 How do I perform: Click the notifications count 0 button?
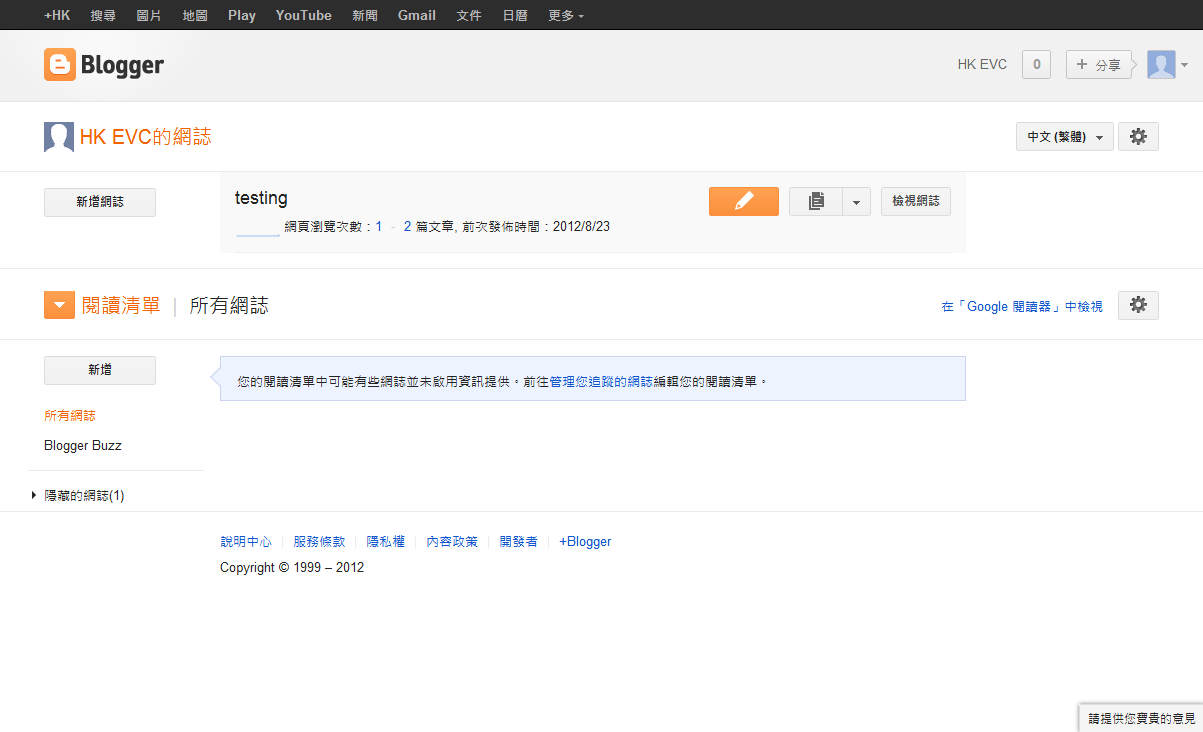tap(1036, 65)
